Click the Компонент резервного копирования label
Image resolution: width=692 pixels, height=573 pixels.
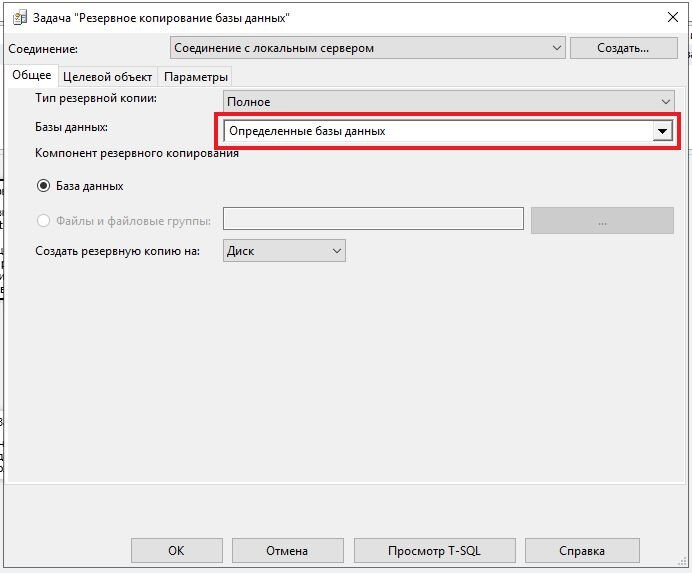click(x=137, y=153)
